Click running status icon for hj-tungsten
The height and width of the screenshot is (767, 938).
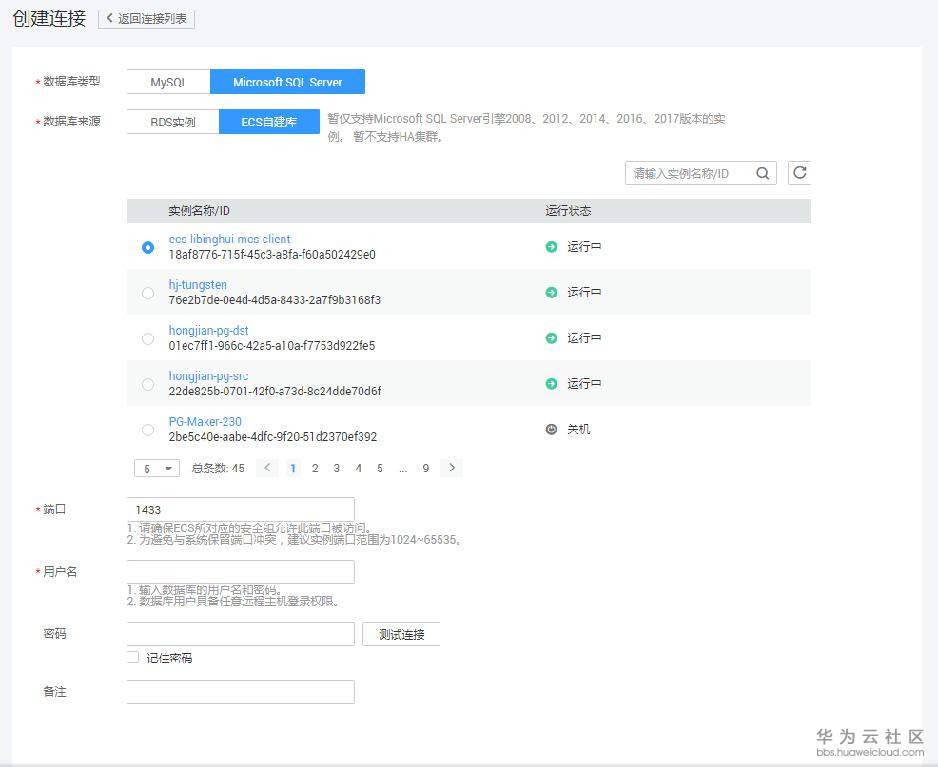coord(551,293)
